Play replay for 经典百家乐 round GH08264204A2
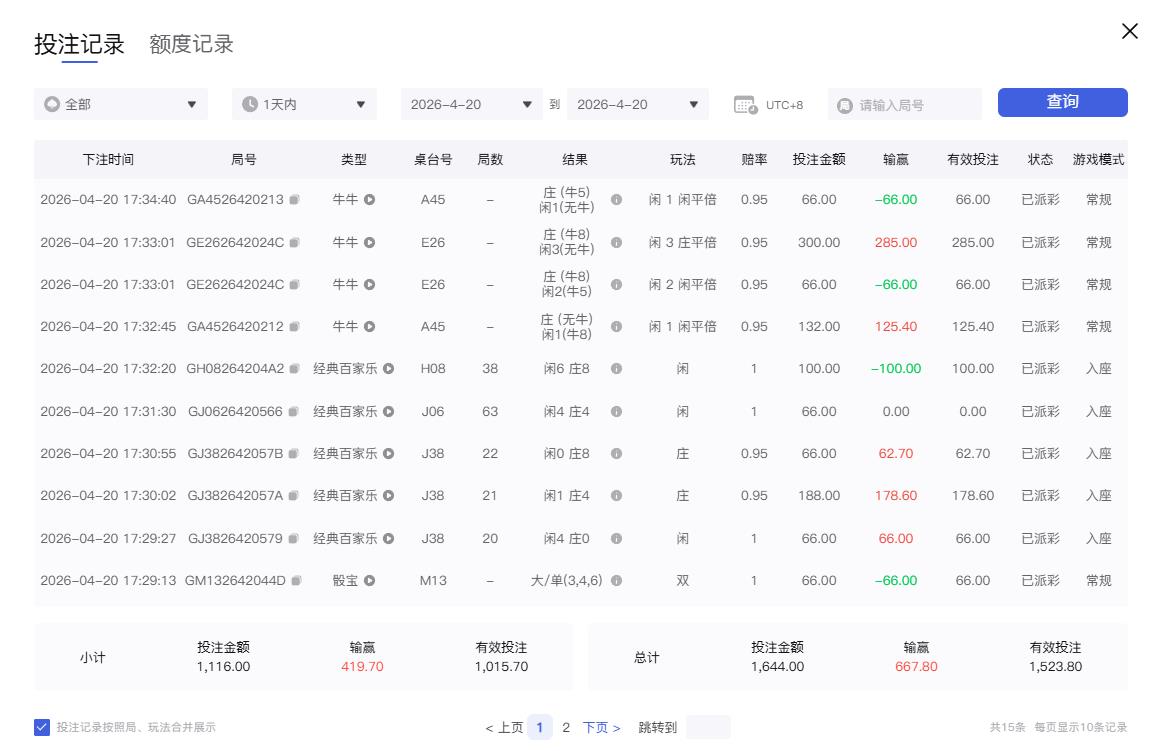This screenshot has width=1164, height=751. pyautogui.click(x=388, y=369)
